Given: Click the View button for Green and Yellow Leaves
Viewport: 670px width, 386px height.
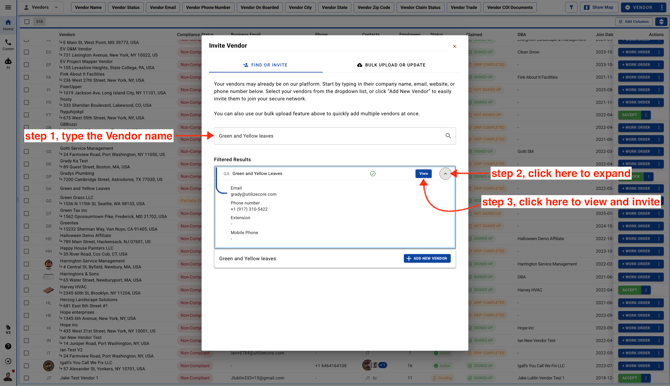Looking at the screenshot, I should 423,174.
